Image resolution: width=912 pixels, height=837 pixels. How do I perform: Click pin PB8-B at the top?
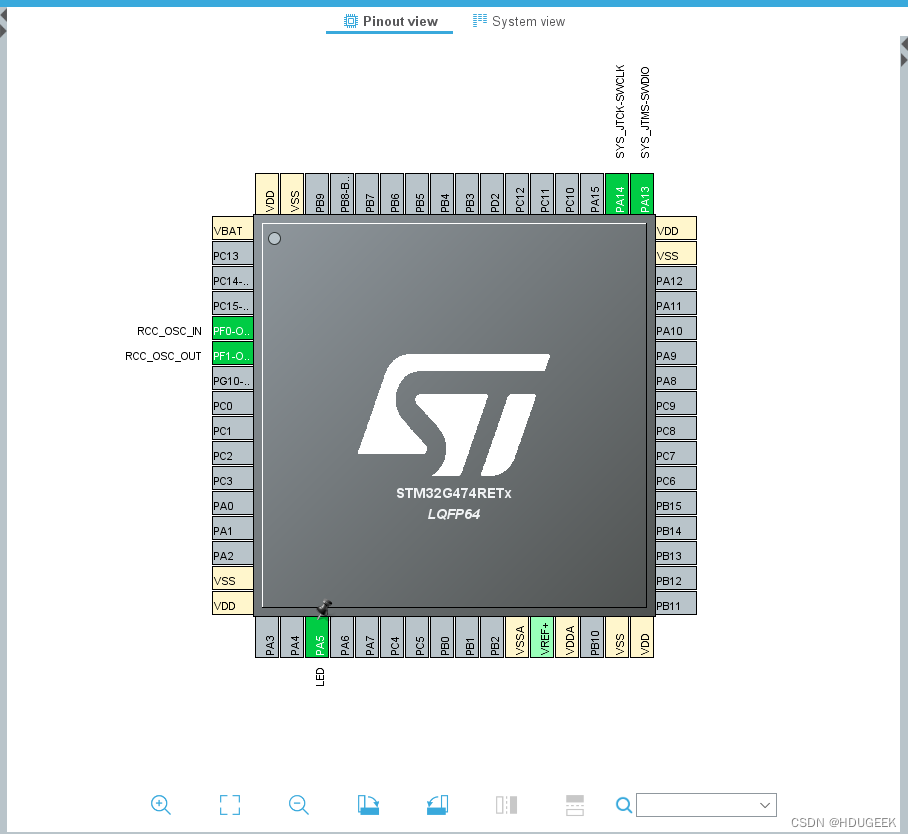point(344,194)
